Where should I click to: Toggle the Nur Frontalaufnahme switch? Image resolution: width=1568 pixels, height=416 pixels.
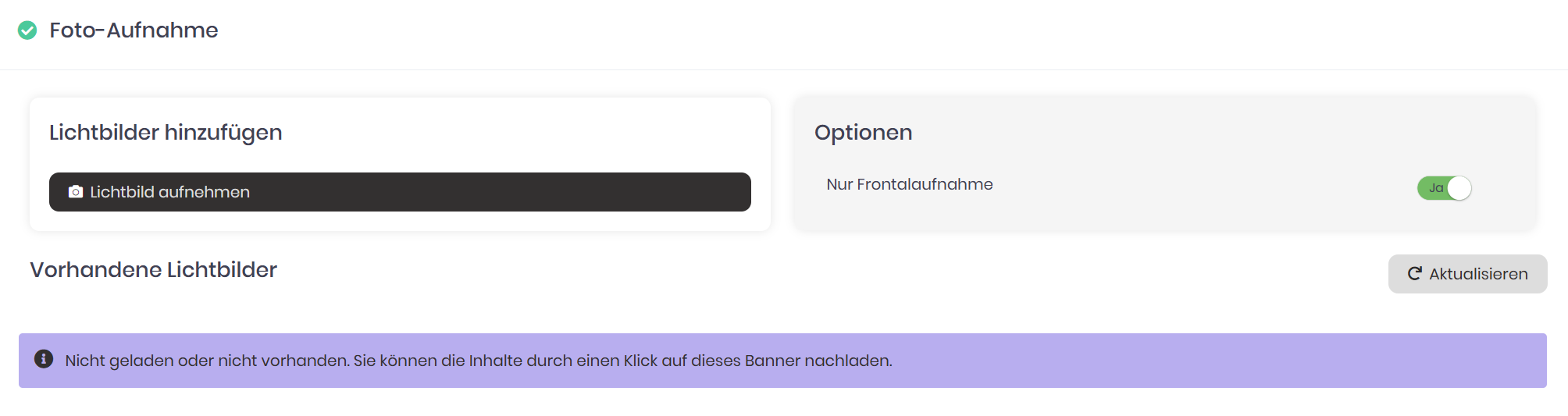tap(1444, 188)
